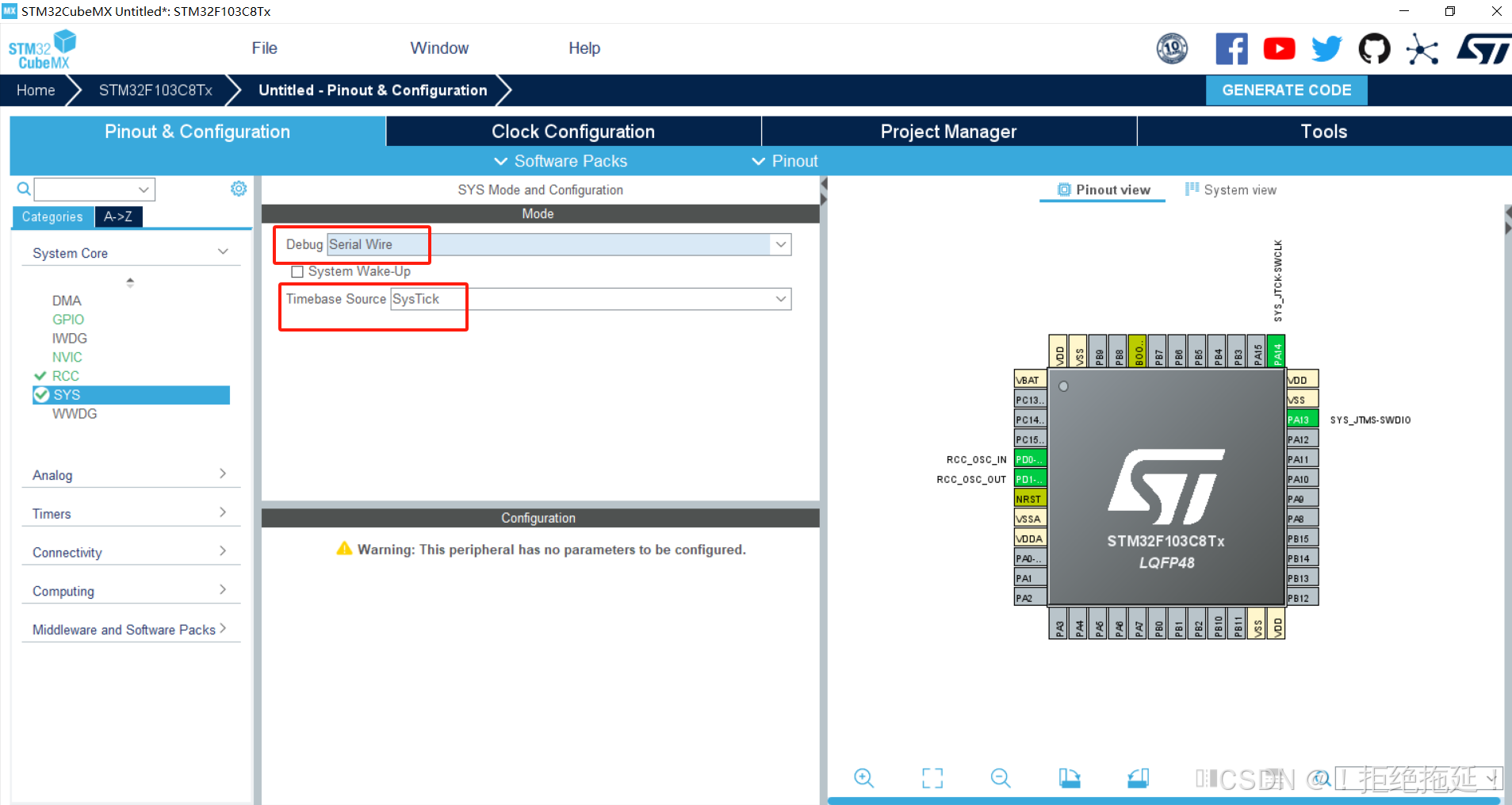Fit chip pinout to view
Screen dimensions: 1512x805
tap(932, 778)
